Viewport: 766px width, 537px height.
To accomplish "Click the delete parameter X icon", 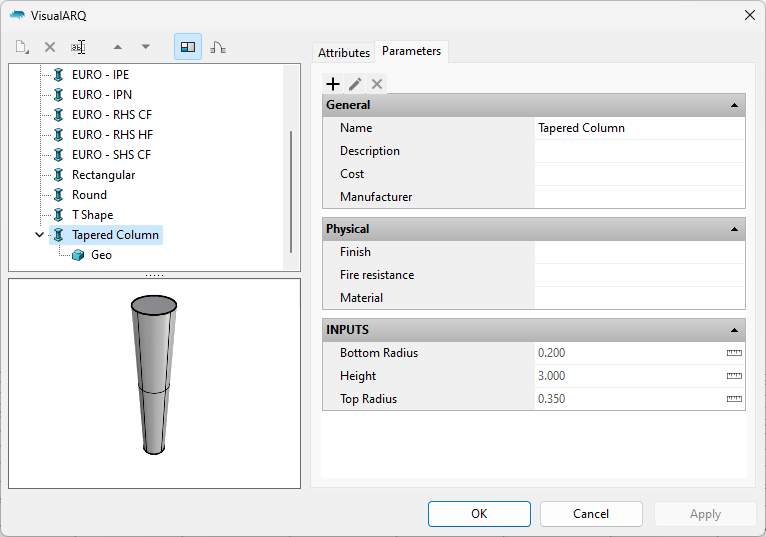I will [377, 84].
